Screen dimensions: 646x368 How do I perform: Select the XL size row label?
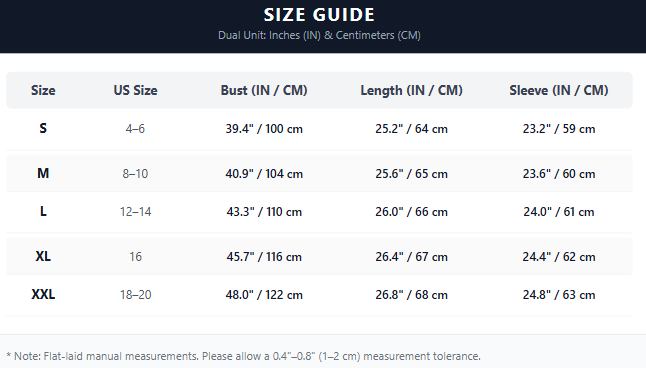[x=43, y=257]
